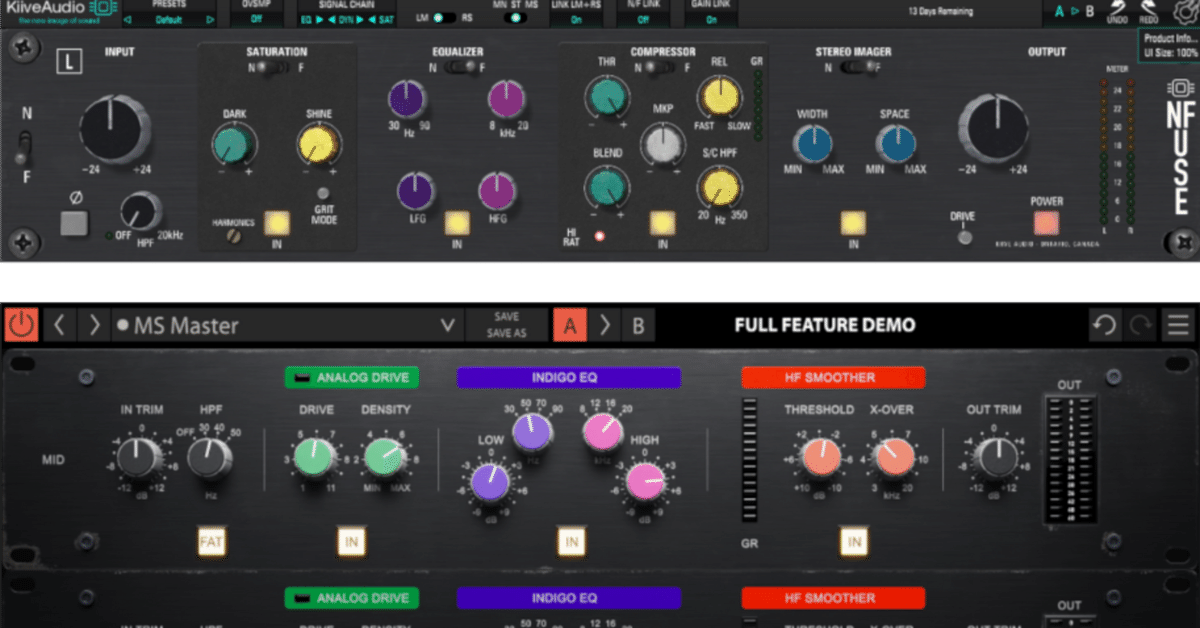Click the Space knob in Stereo Imager

coord(896,144)
